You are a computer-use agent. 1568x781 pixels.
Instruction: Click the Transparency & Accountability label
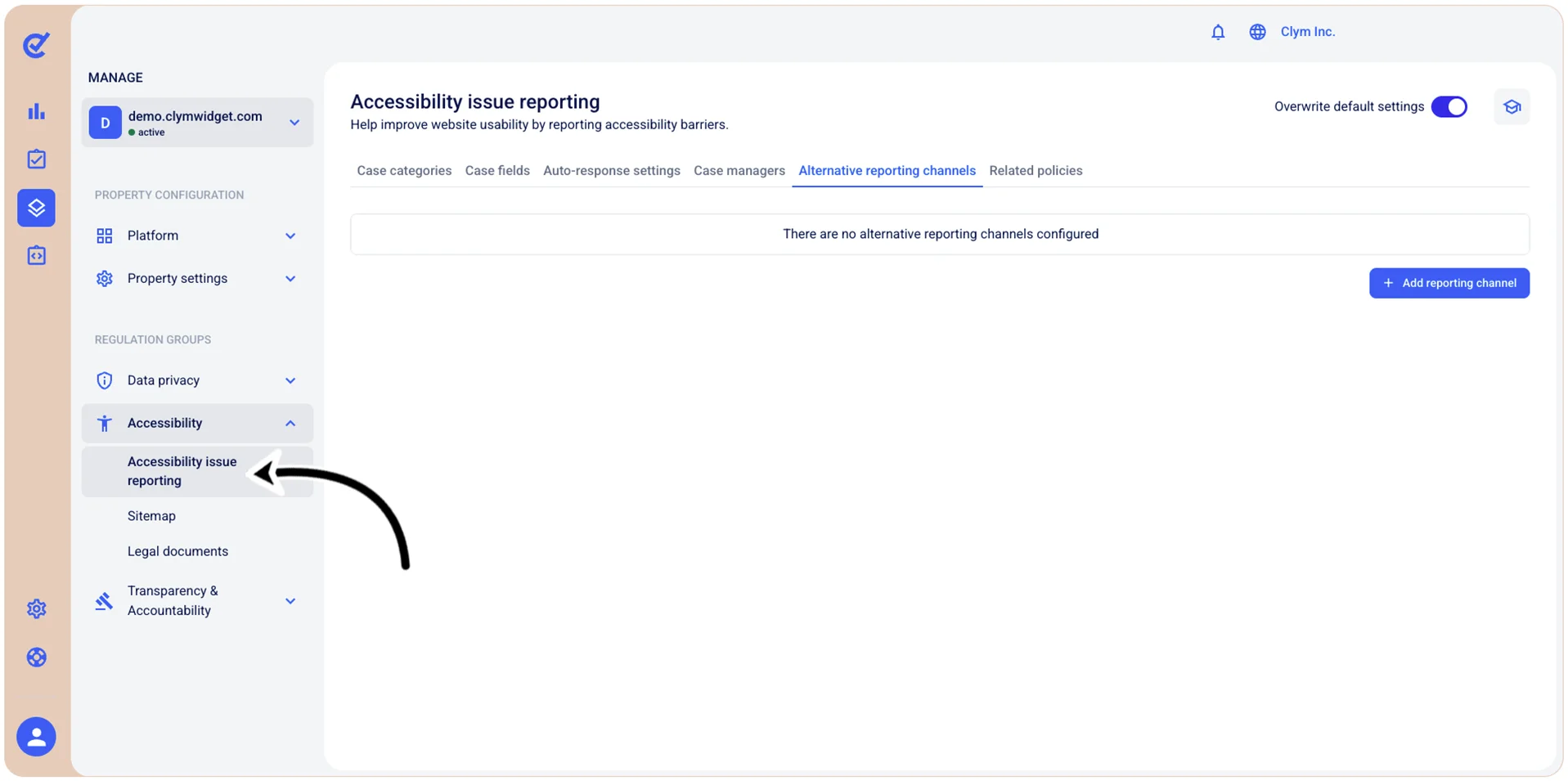(173, 601)
